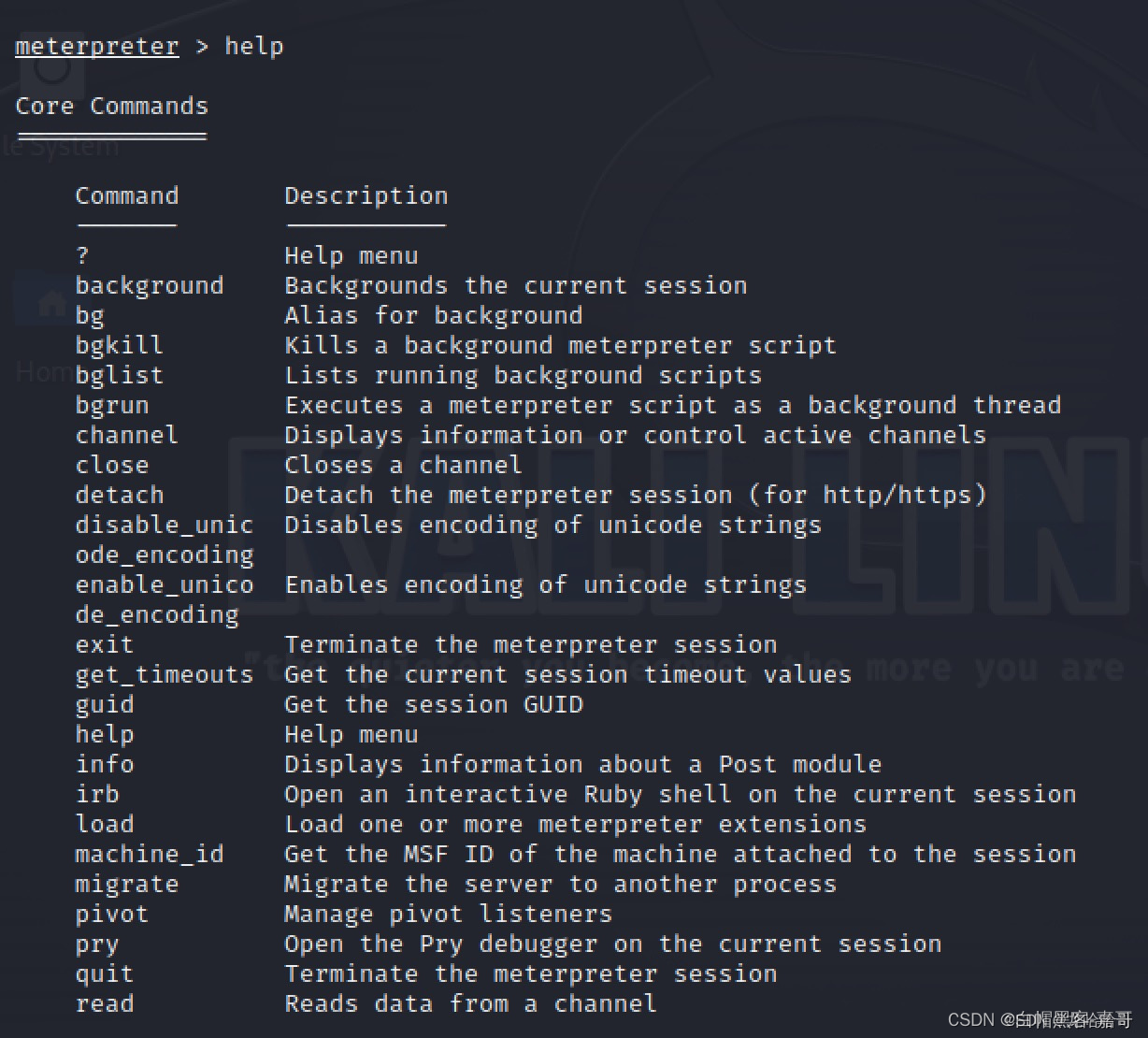Select the 'Core Commands' heading

111,106
